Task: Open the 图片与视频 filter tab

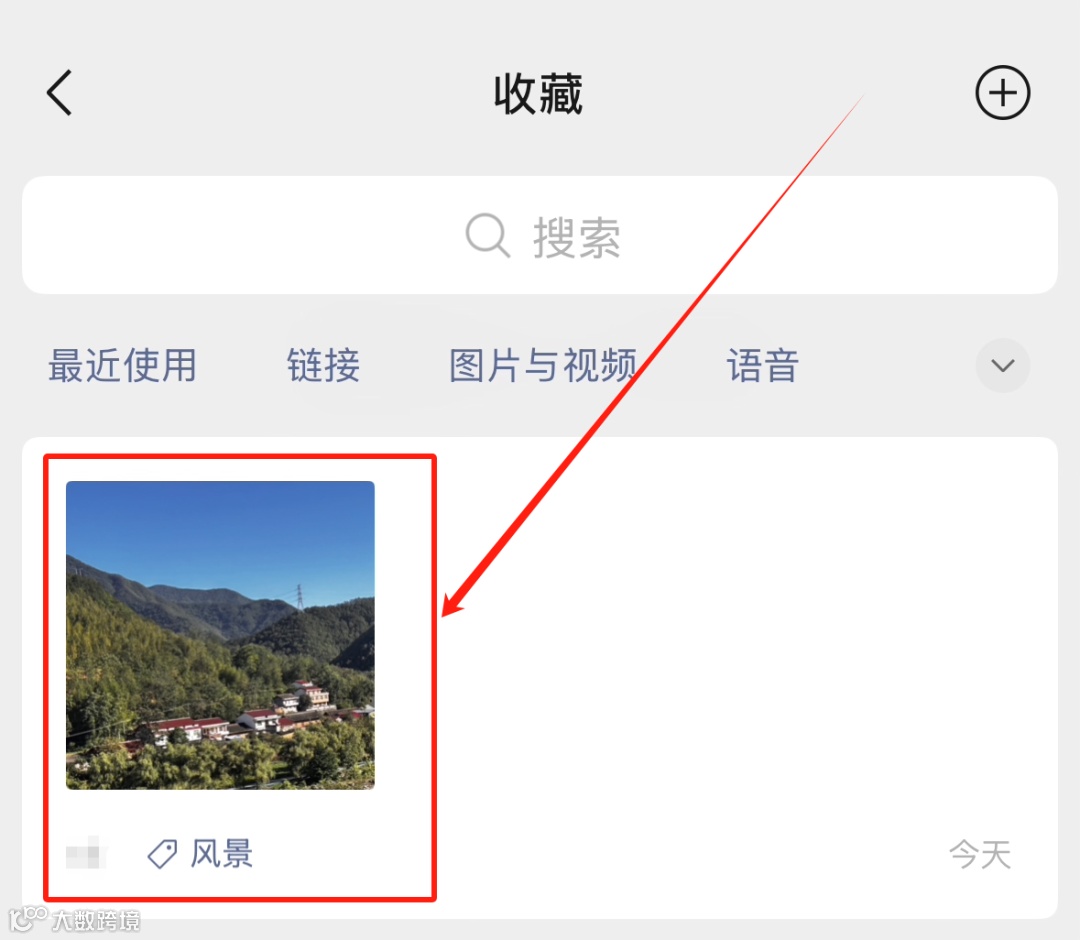Action: tap(543, 366)
